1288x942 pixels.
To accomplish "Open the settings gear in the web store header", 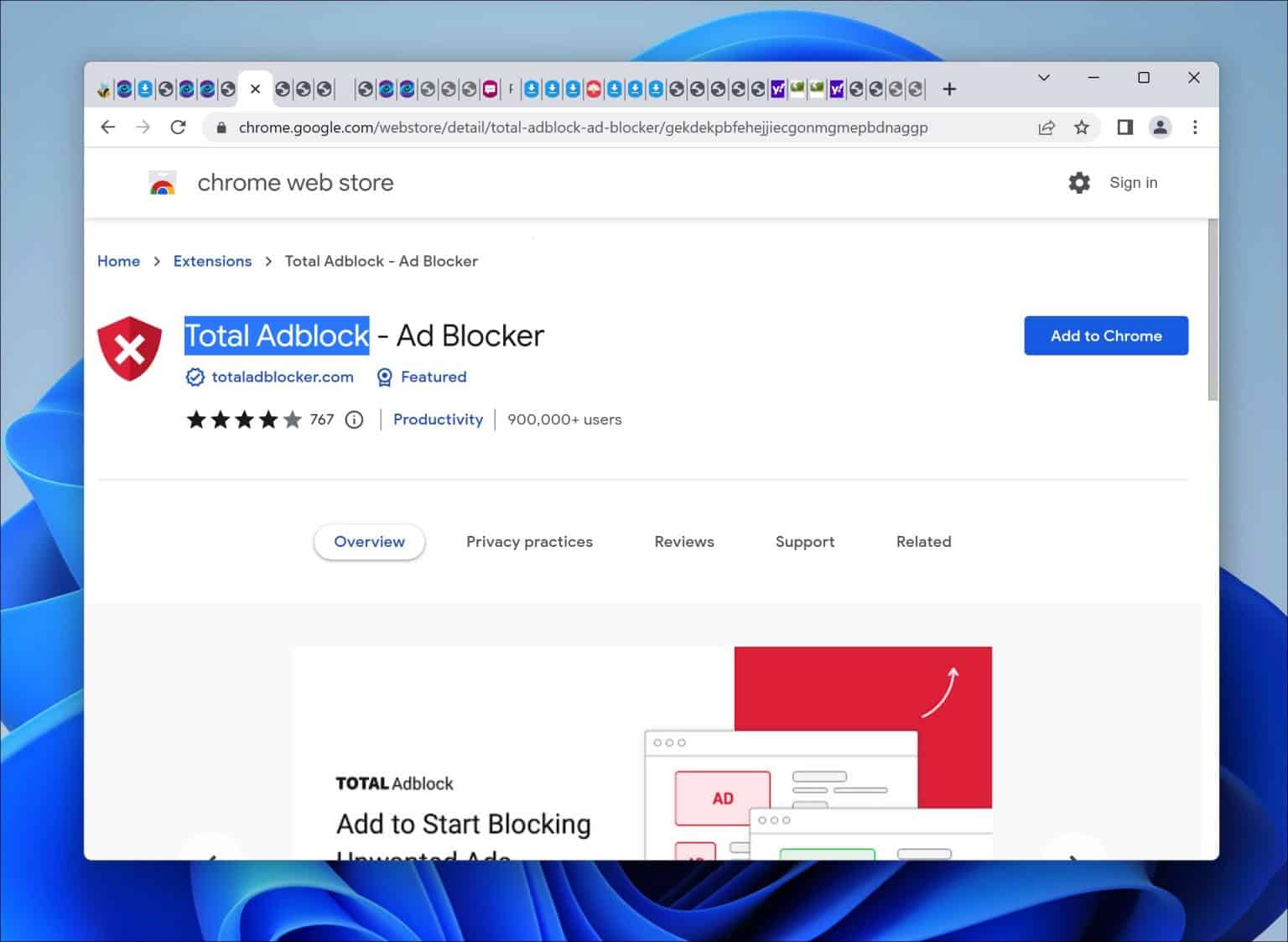I will pos(1078,182).
